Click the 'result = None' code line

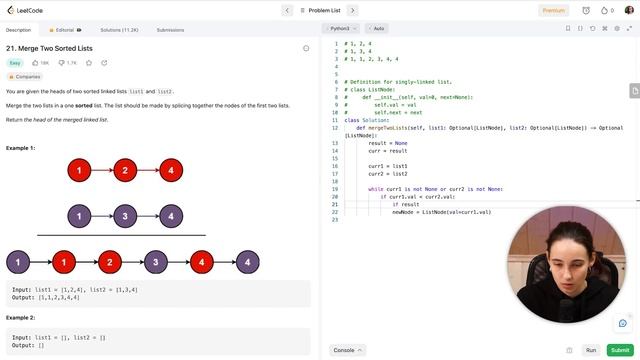[x=388, y=143]
